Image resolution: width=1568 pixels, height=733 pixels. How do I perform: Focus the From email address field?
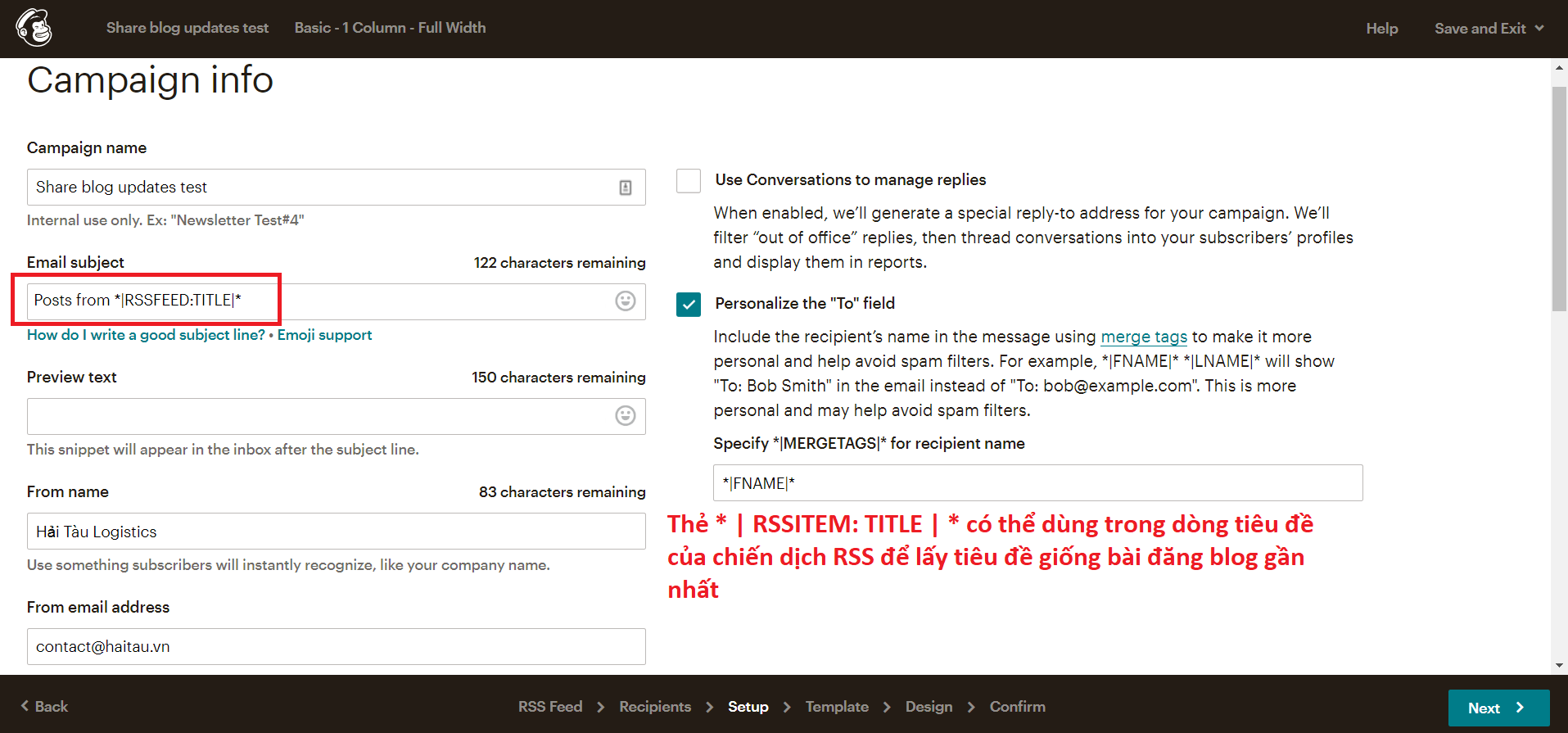tap(336, 646)
